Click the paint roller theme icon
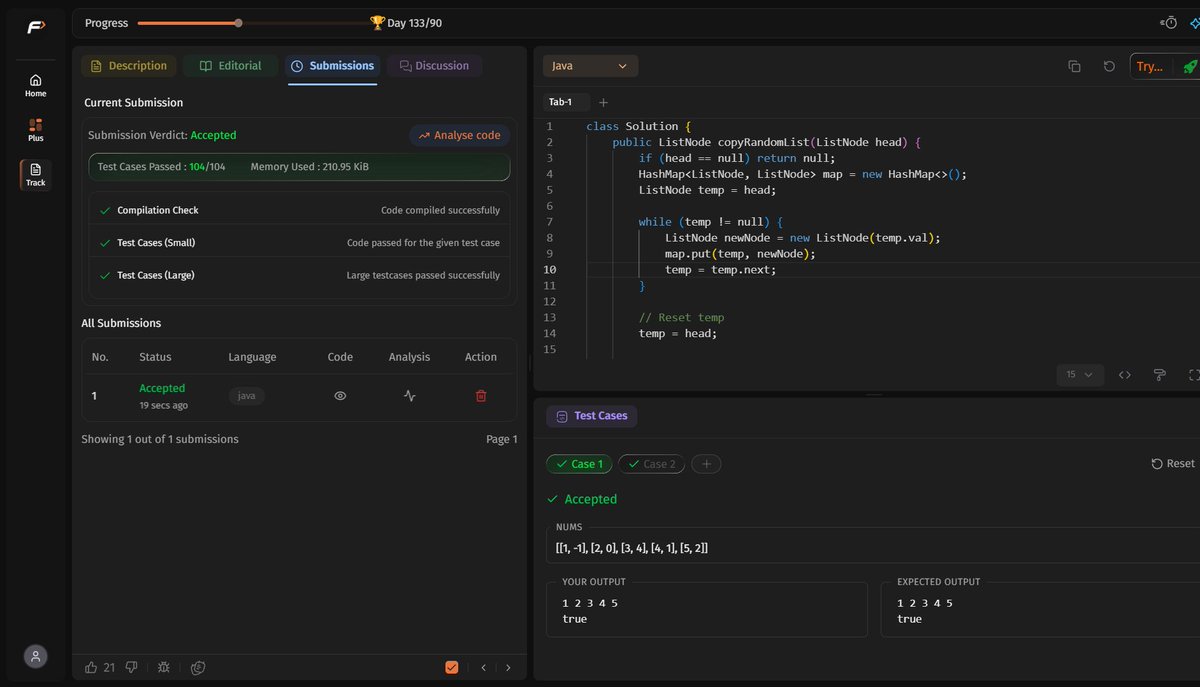Image resolution: width=1200 pixels, height=687 pixels. (x=1160, y=375)
